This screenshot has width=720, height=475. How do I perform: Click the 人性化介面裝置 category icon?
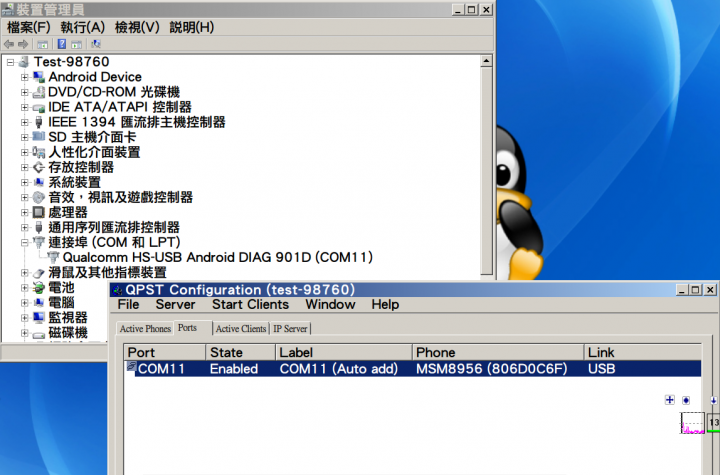(x=39, y=152)
